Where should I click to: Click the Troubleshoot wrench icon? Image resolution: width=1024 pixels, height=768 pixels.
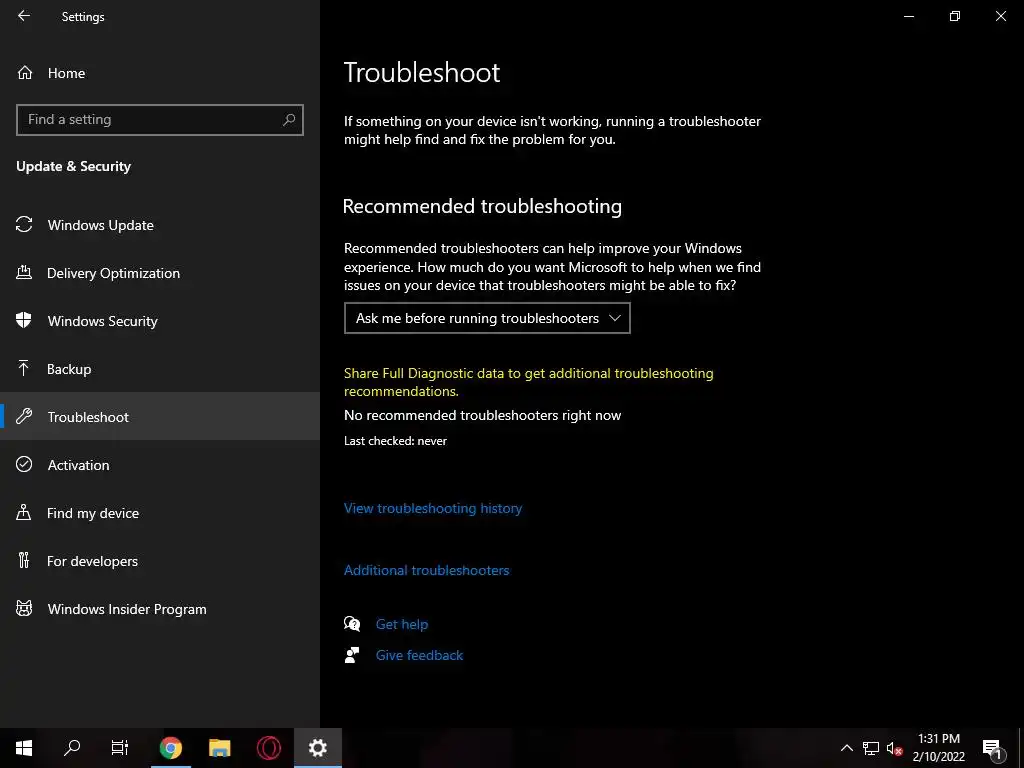[24, 417]
